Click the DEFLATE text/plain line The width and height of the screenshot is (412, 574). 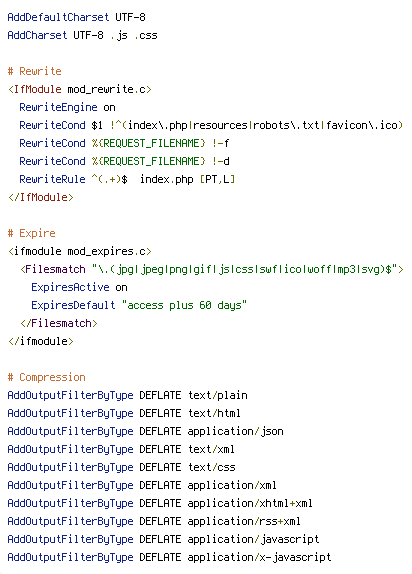127,395
